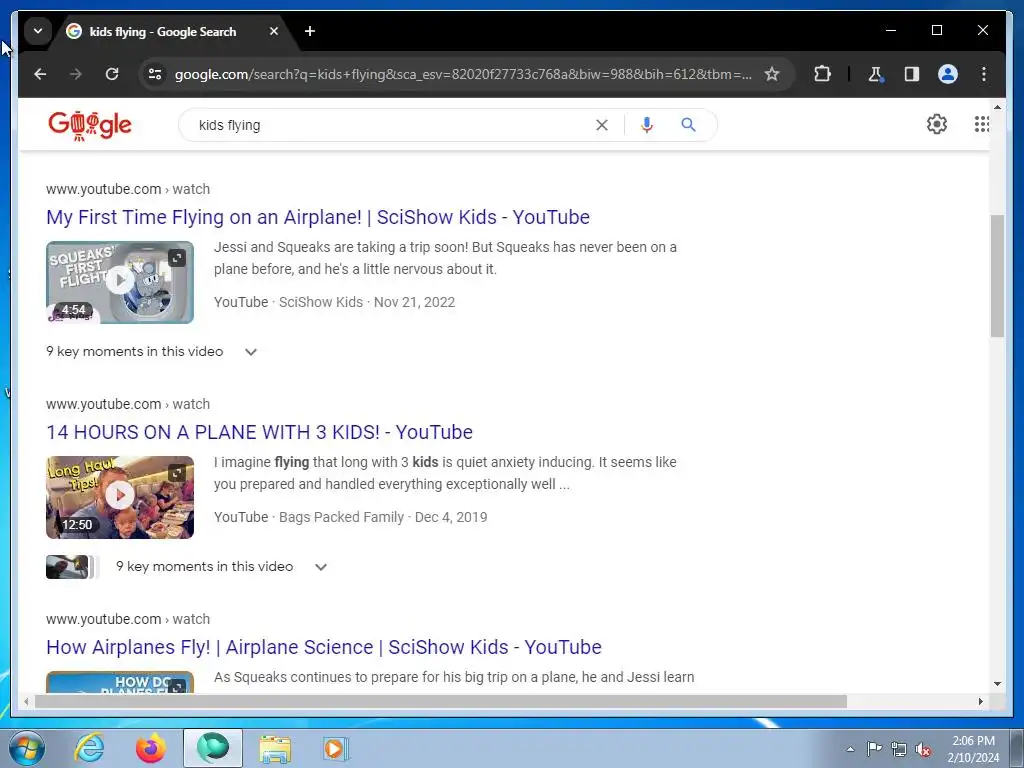
Task: Play the Long Haul Tips thumbnail
Action: pos(120,496)
